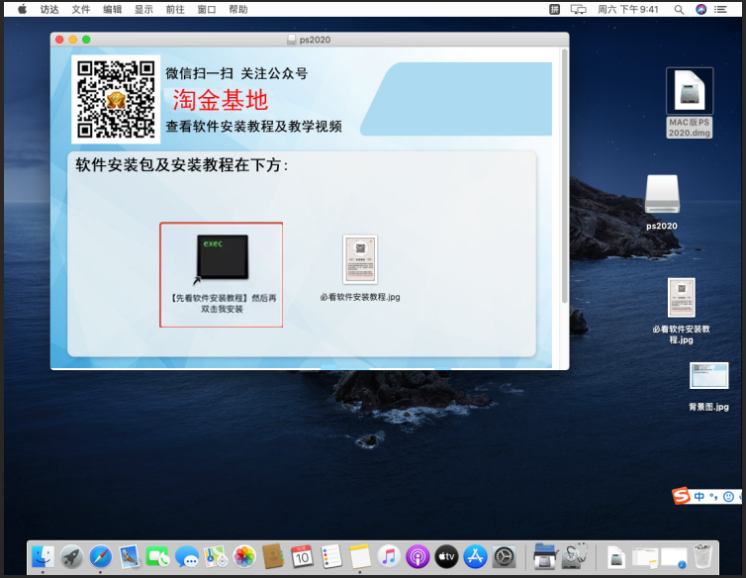Open the 访达 (Finder) menu
Image resolution: width=746 pixels, height=578 pixels.
click(x=49, y=10)
